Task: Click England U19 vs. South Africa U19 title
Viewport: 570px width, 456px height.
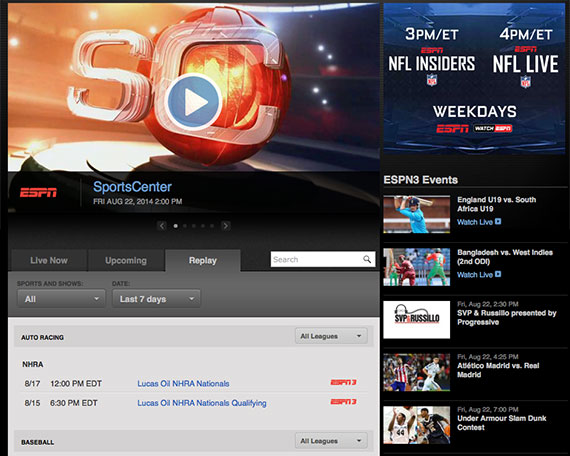Action: (497, 204)
